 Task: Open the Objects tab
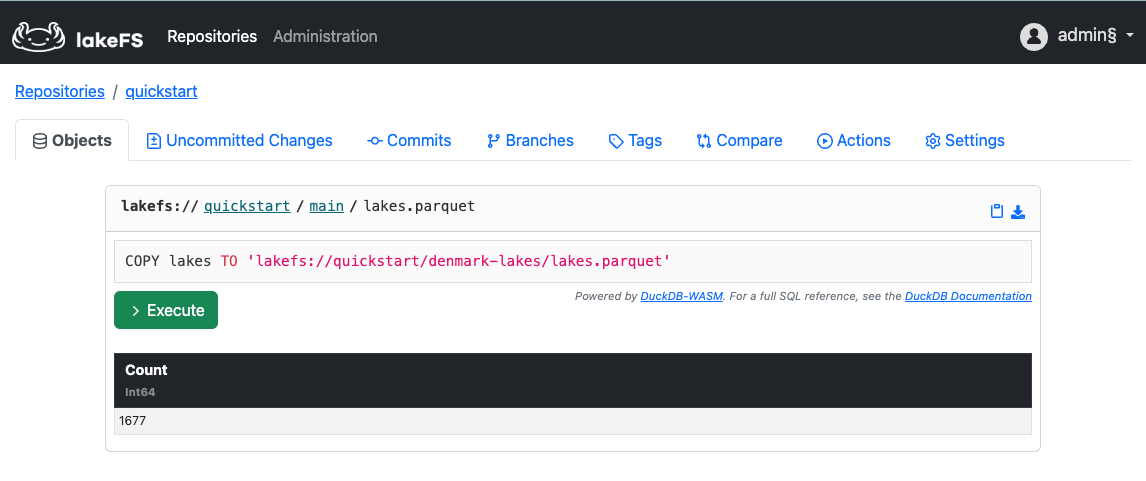[72, 141]
